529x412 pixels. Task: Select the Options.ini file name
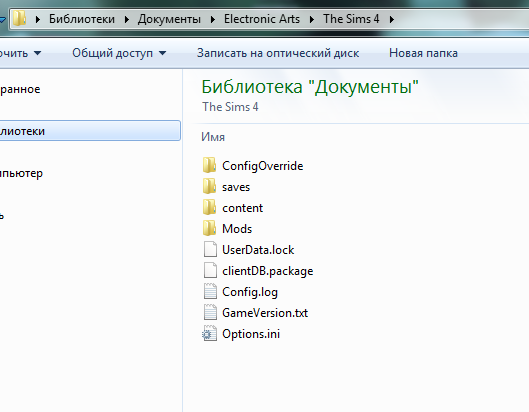251,334
